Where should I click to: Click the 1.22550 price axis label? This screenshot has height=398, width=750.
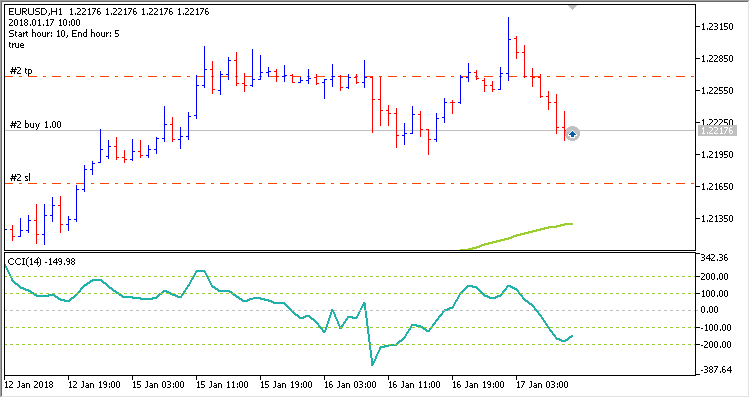(x=717, y=90)
